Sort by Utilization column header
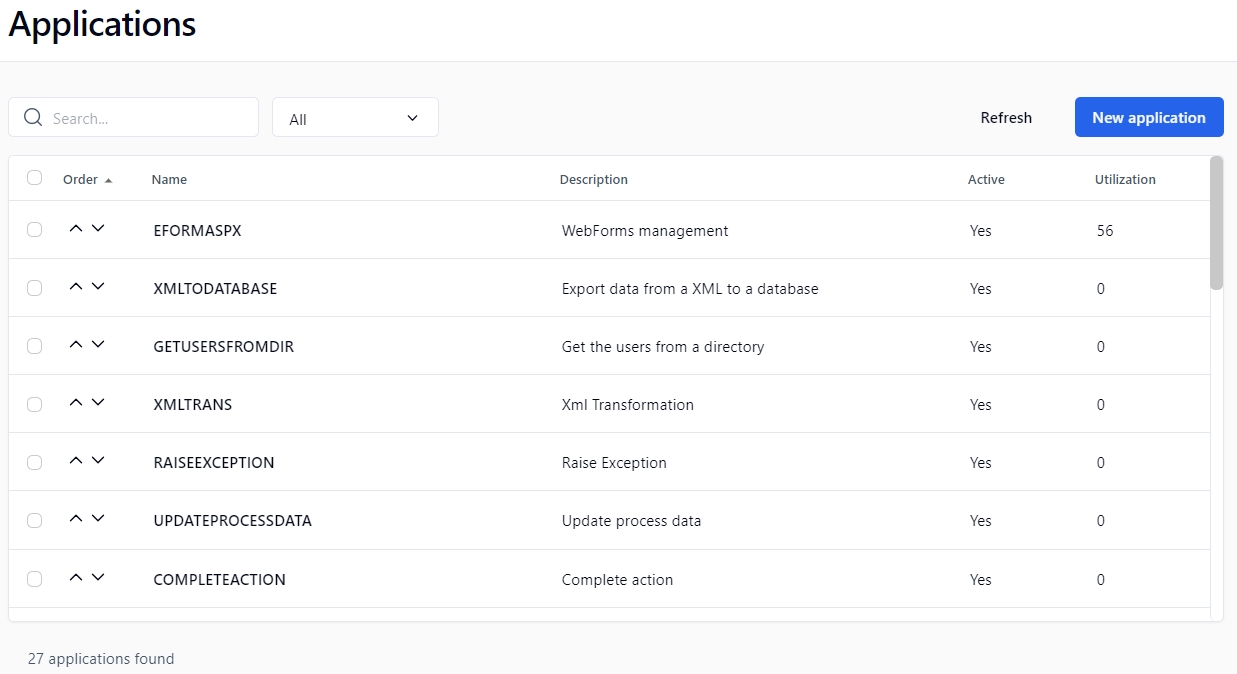This screenshot has height=674, width=1237. [x=1125, y=180]
